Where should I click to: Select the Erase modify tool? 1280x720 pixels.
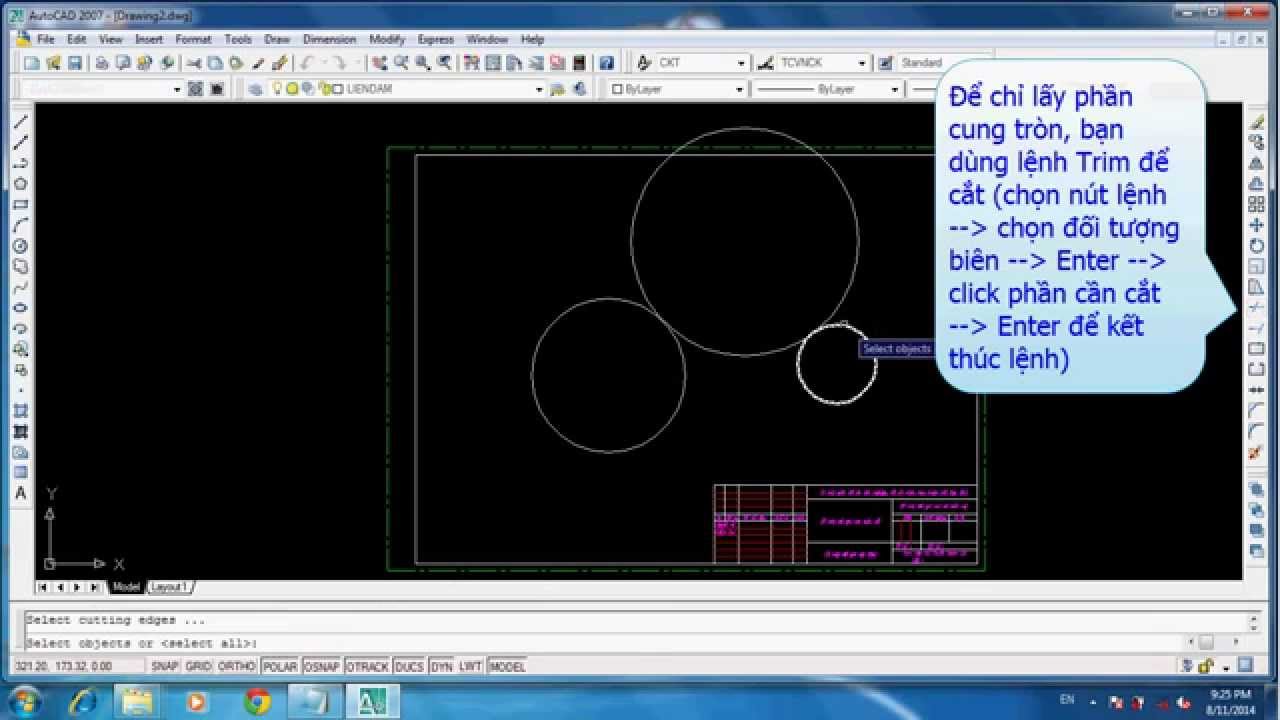tap(1257, 122)
